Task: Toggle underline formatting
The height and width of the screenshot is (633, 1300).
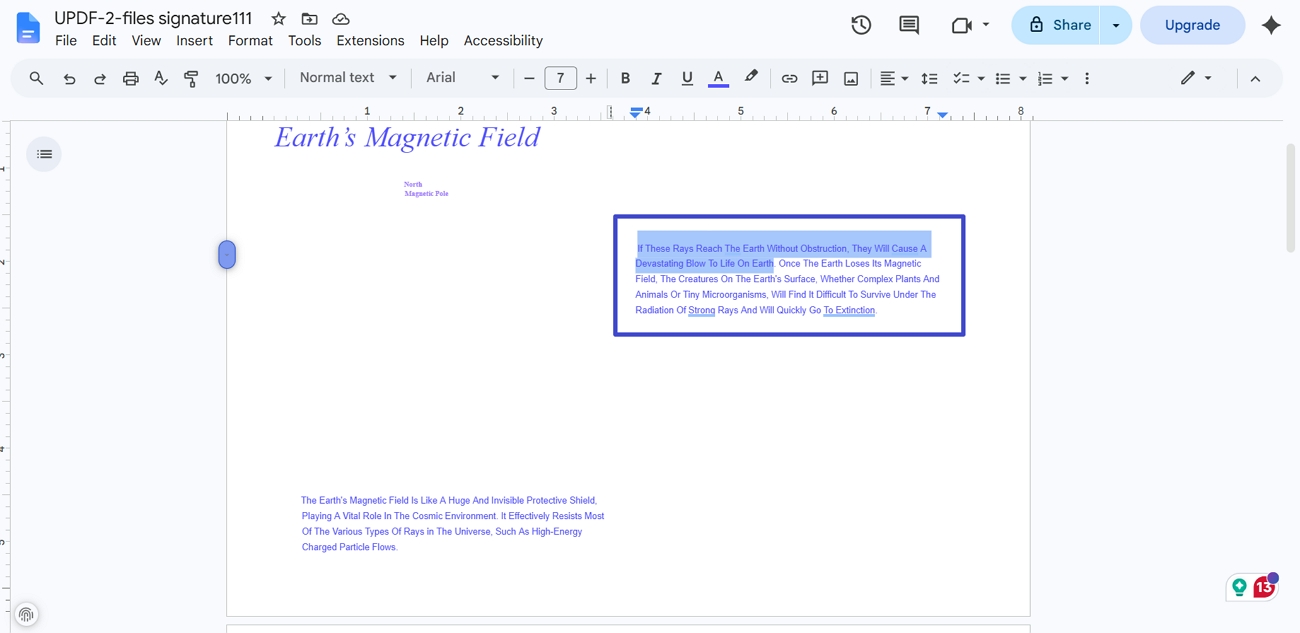Action: click(687, 78)
